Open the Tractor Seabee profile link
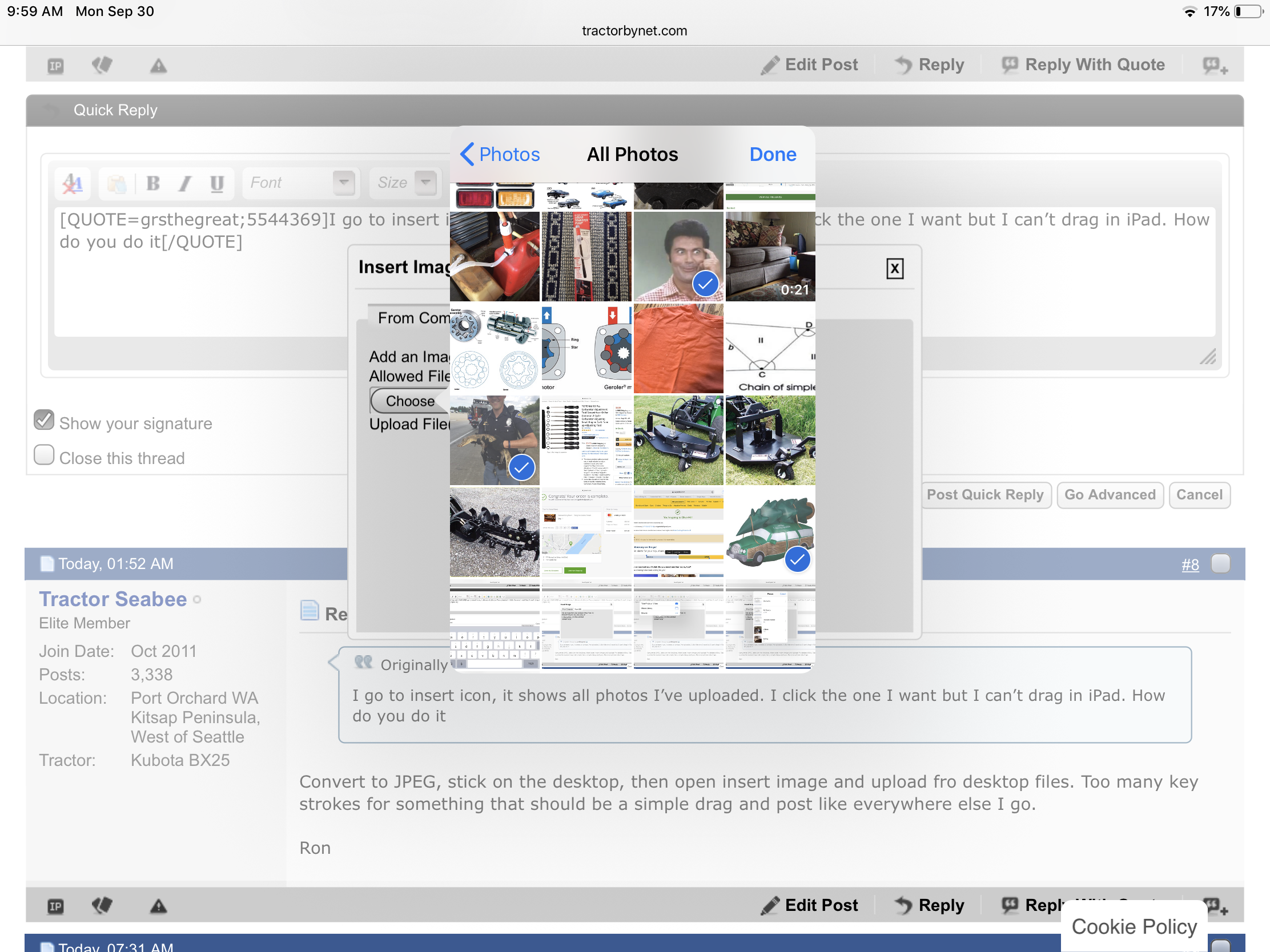The height and width of the screenshot is (952, 1270). [113, 599]
